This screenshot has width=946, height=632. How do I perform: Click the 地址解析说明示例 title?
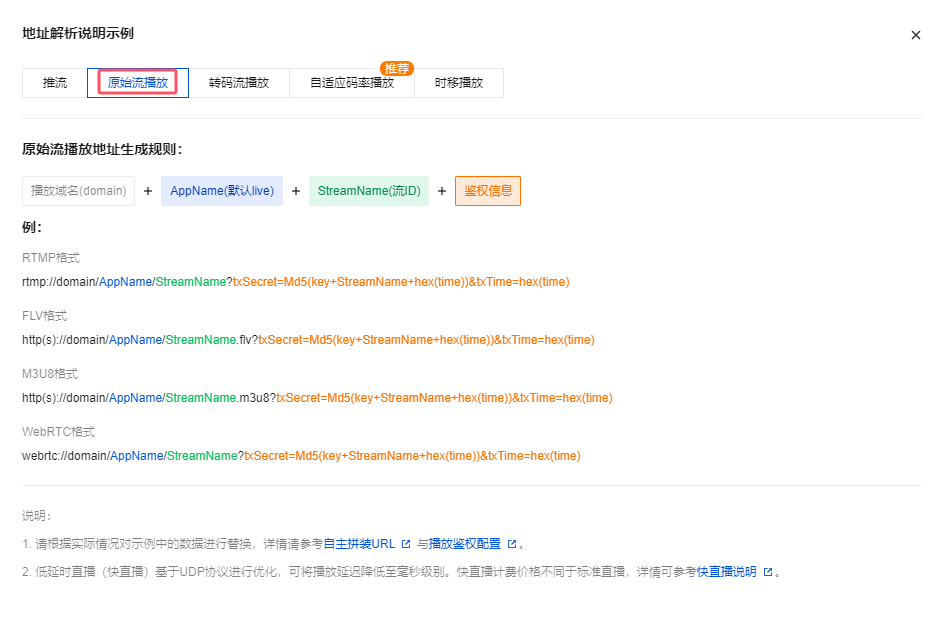coord(78,33)
